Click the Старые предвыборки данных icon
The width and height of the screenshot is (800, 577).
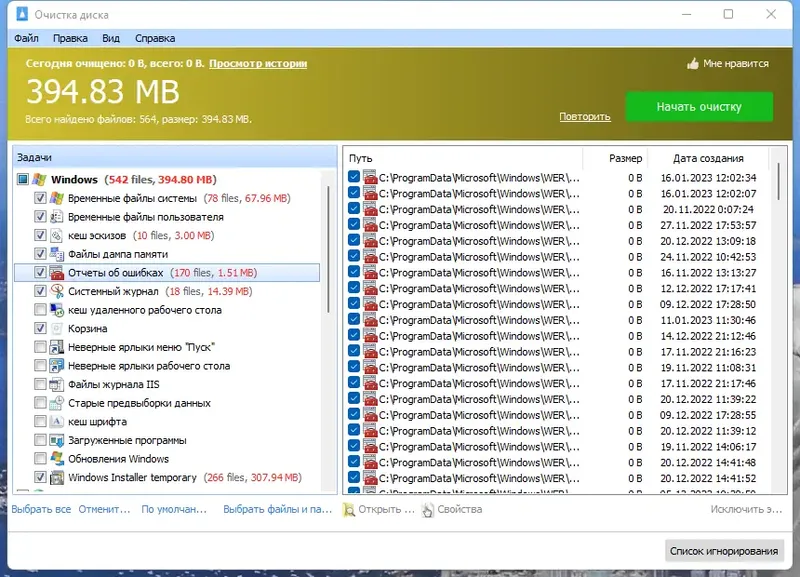coord(57,403)
